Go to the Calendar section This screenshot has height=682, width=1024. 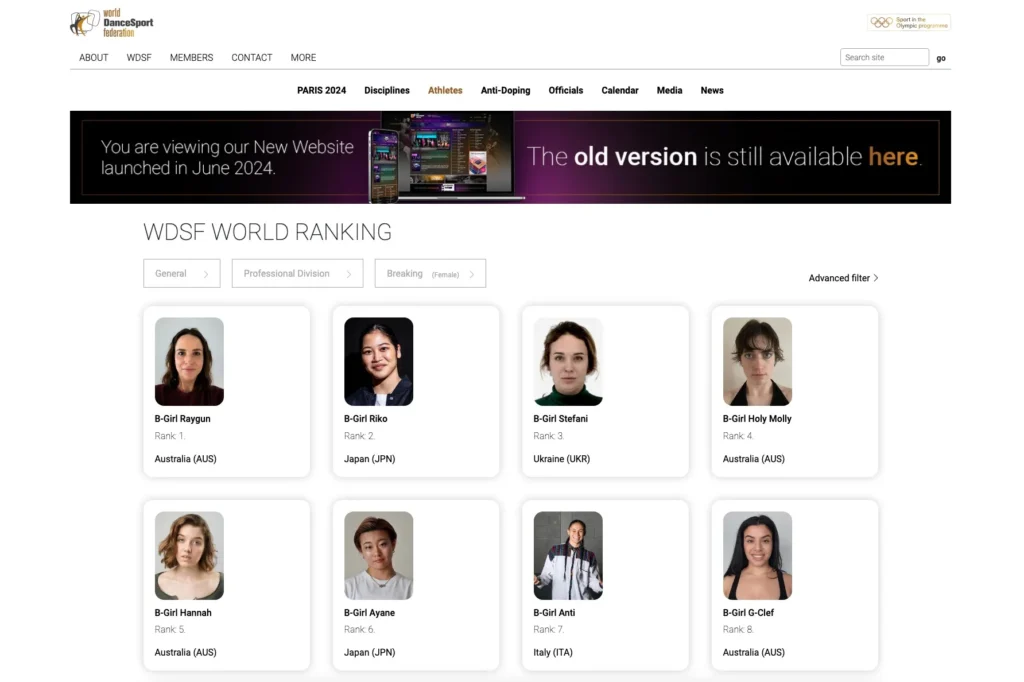tap(619, 90)
